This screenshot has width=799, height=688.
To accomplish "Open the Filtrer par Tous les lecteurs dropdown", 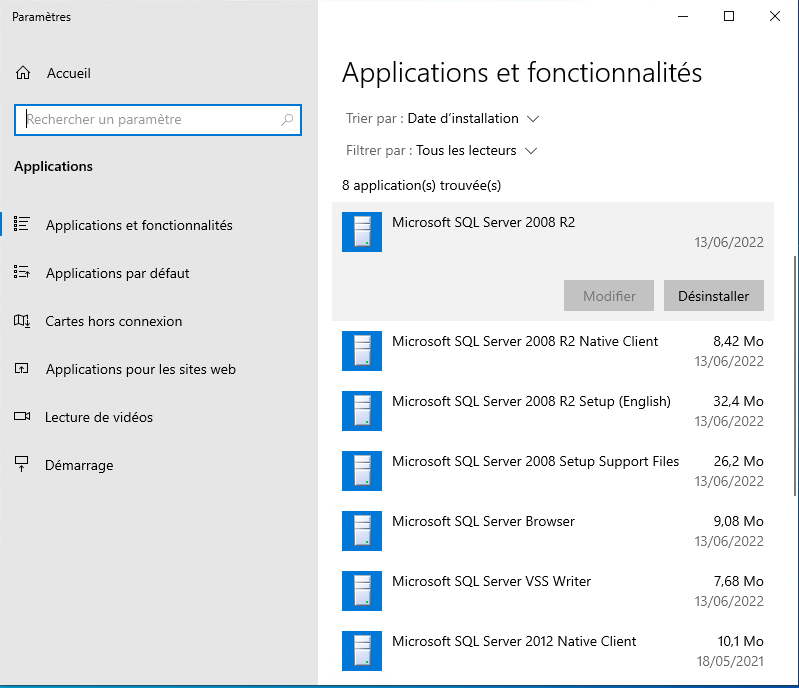I will click(x=441, y=151).
